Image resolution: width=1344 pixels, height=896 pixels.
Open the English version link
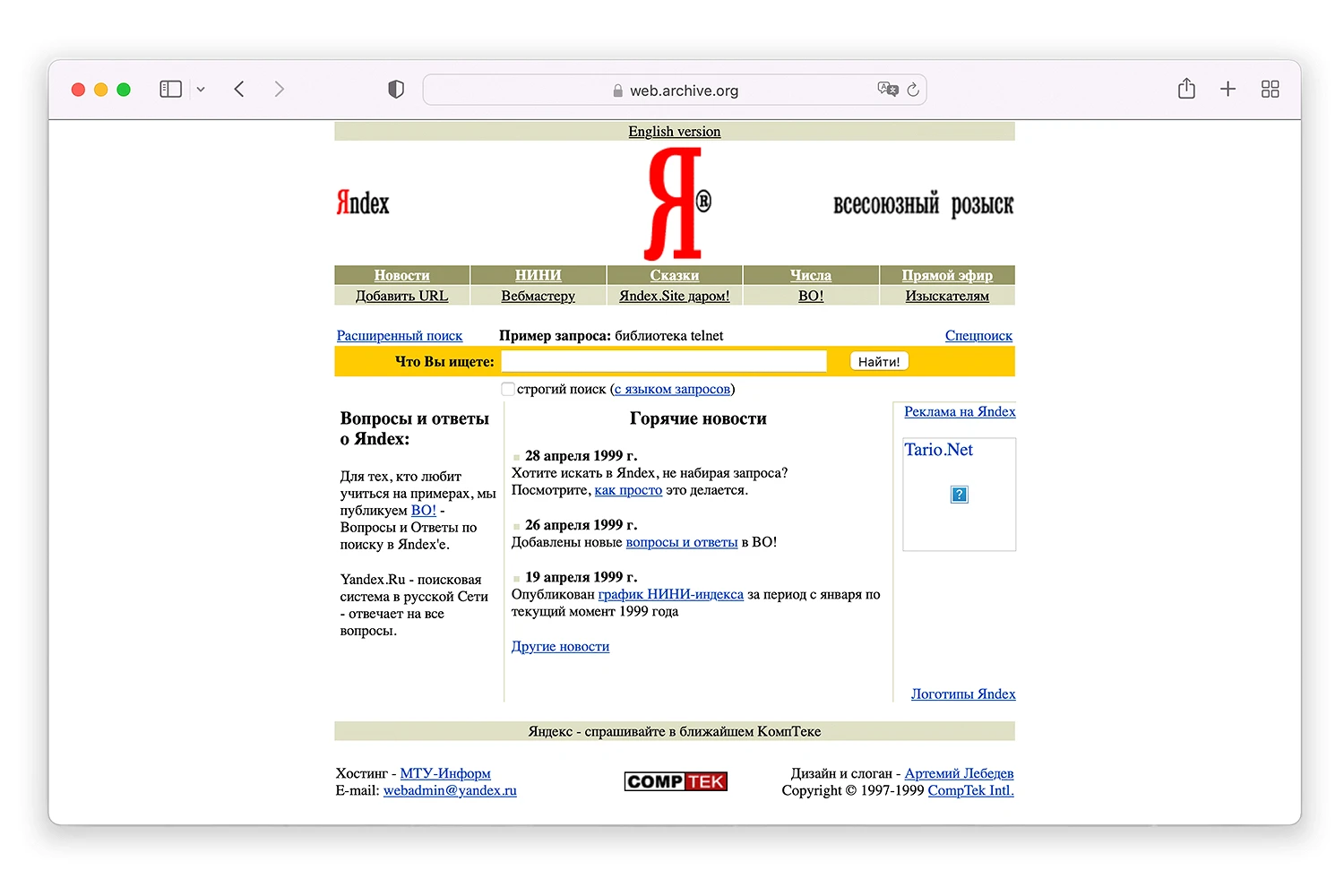(675, 132)
